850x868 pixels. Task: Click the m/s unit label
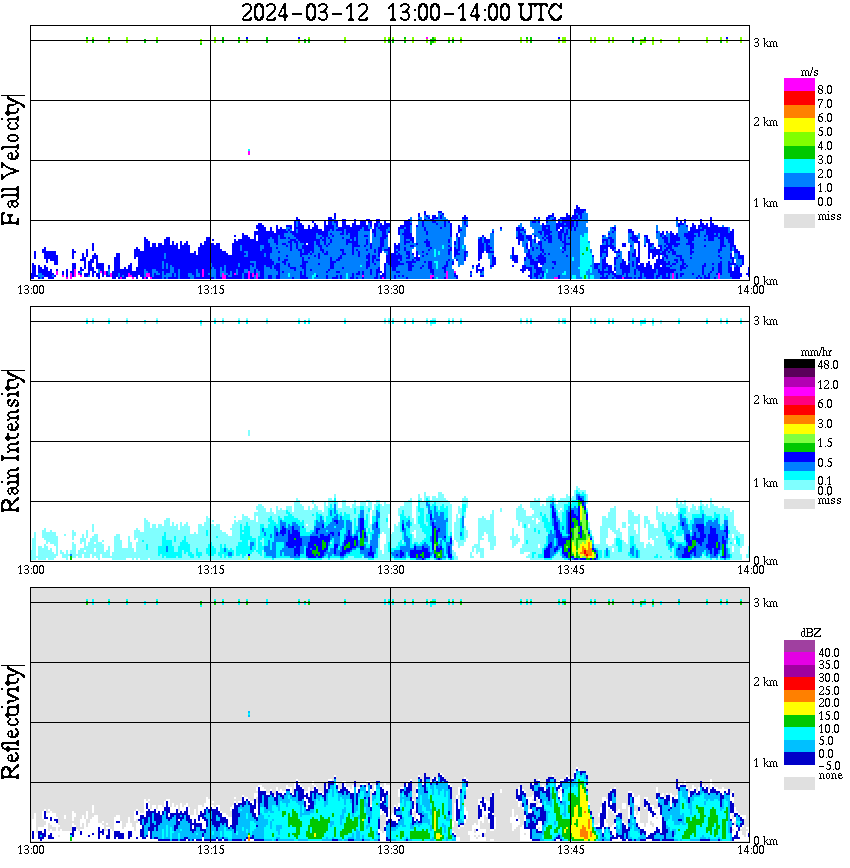tap(810, 73)
